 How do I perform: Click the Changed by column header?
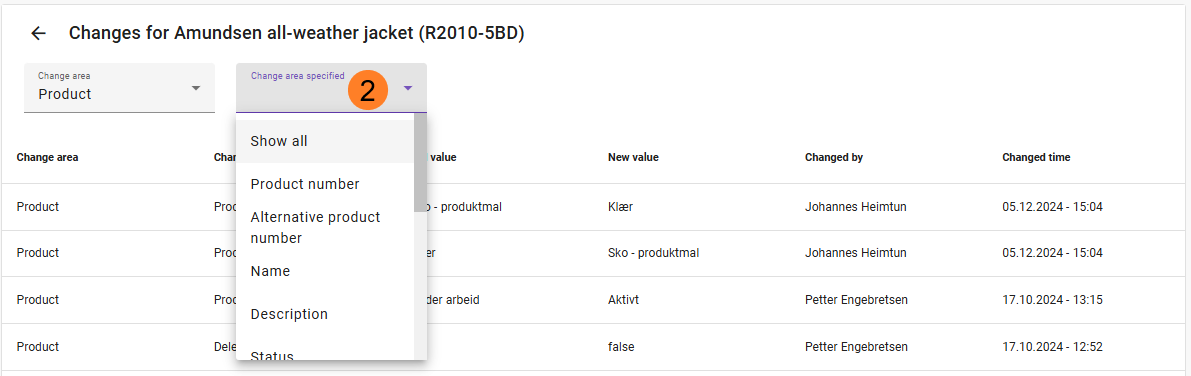[833, 157]
